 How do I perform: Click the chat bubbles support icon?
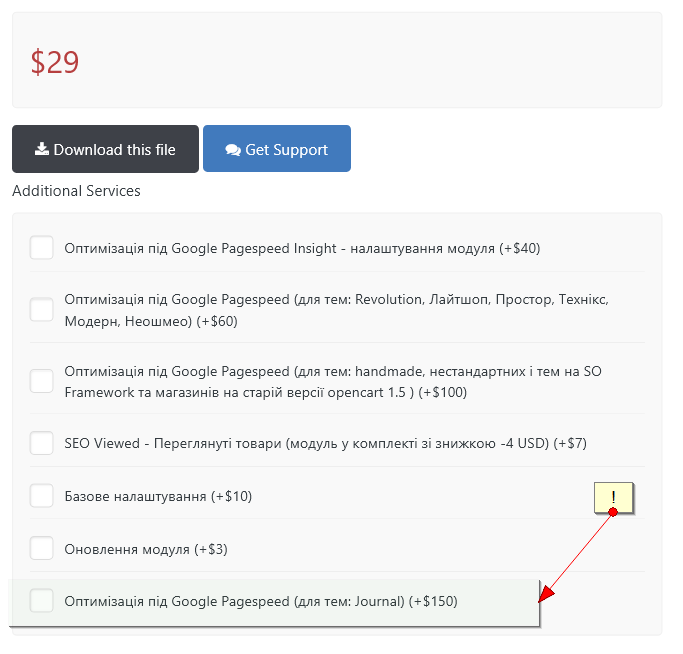pyautogui.click(x=233, y=150)
